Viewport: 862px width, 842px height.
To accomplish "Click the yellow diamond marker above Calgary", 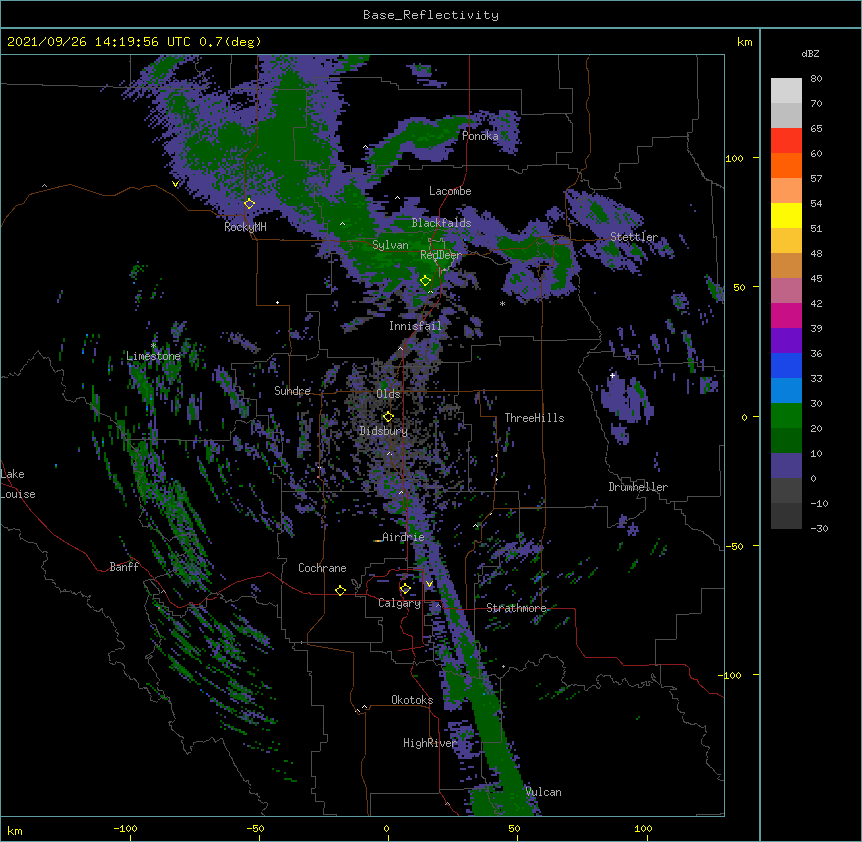I will (405, 589).
